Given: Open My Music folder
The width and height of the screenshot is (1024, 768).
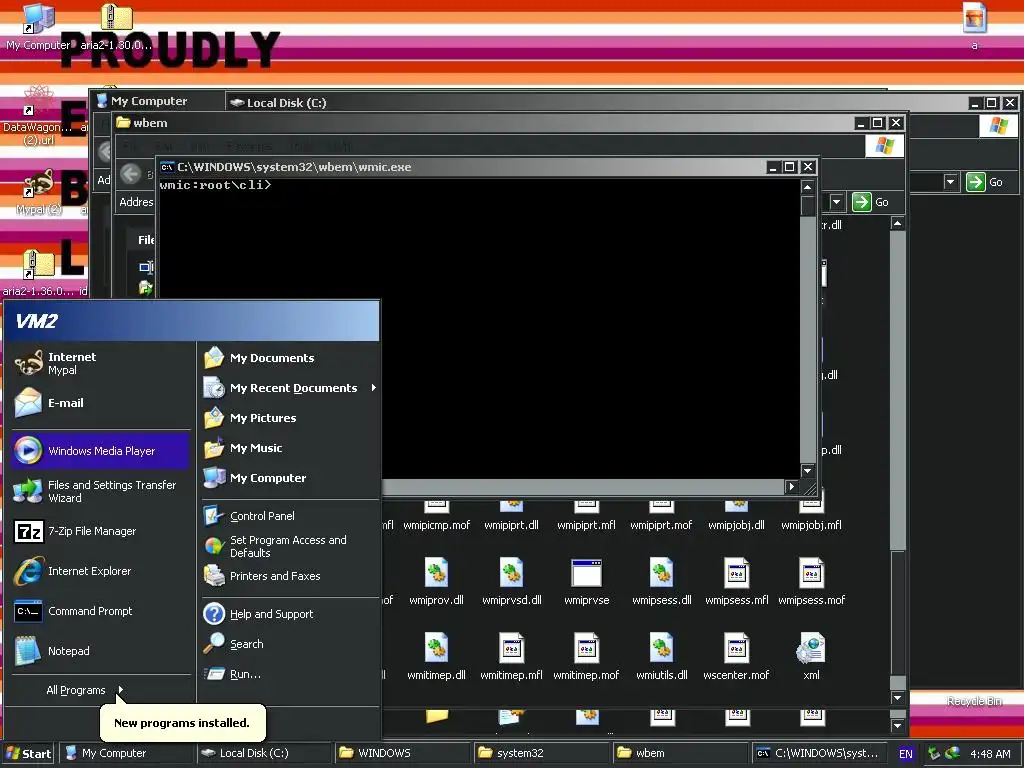Looking at the screenshot, I should (x=290, y=448).
